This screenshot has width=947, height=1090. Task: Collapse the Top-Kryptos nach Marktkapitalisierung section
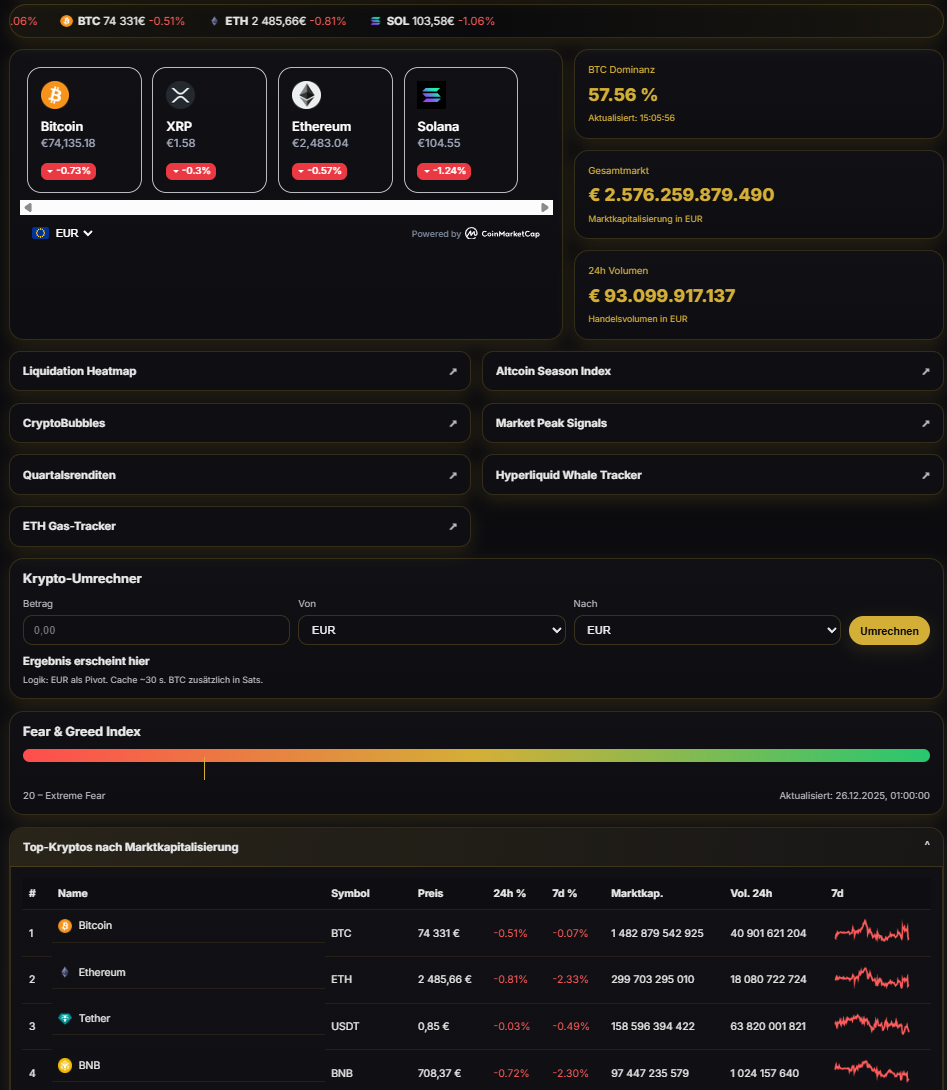(926, 846)
